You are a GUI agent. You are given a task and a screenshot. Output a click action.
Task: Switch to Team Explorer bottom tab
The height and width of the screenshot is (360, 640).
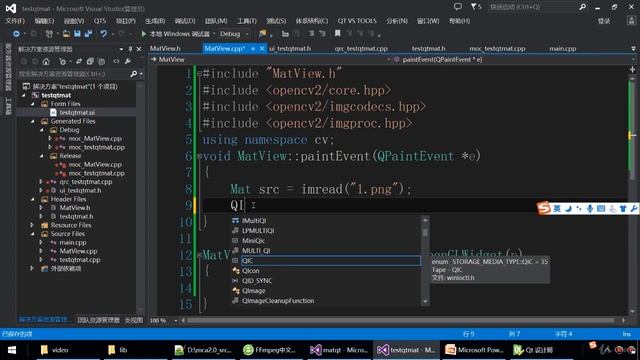pos(98,320)
